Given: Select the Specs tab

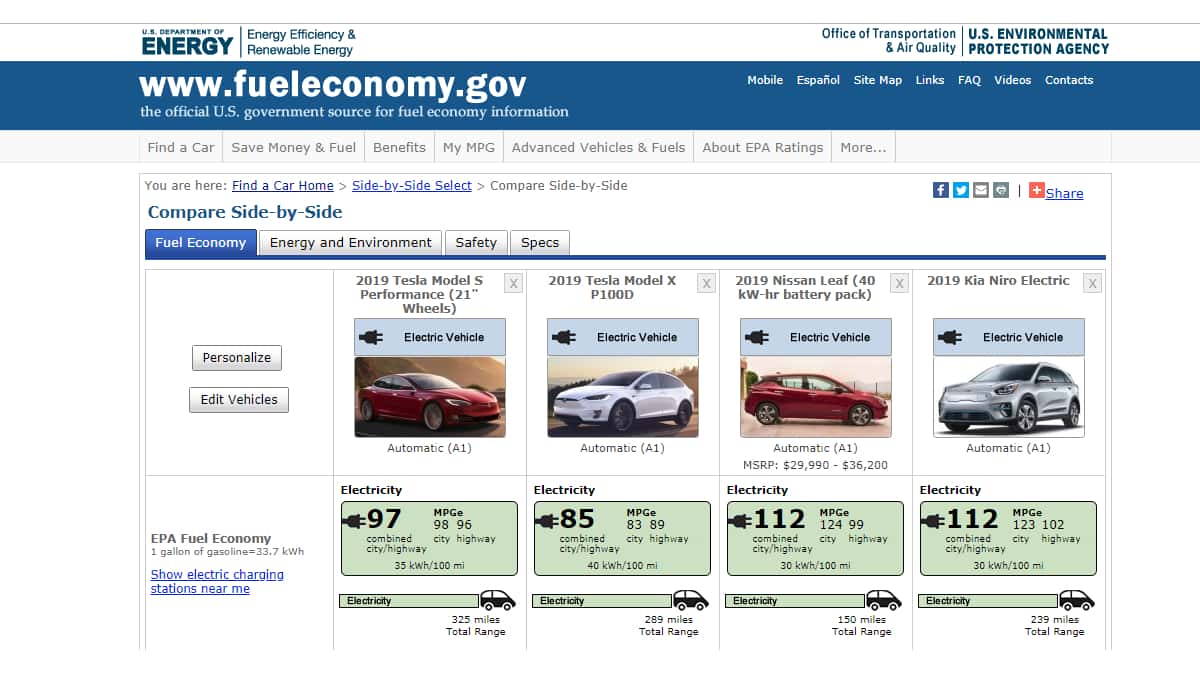Looking at the screenshot, I should pyautogui.click(x=540, y=243).
